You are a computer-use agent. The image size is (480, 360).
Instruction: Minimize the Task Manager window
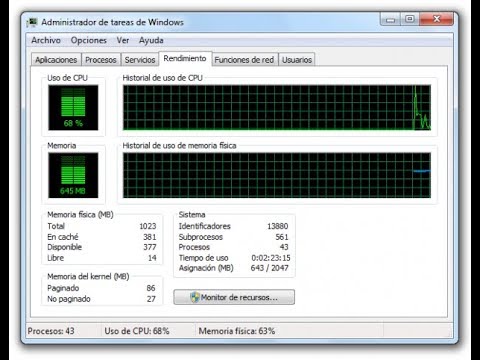click(390, 20)
